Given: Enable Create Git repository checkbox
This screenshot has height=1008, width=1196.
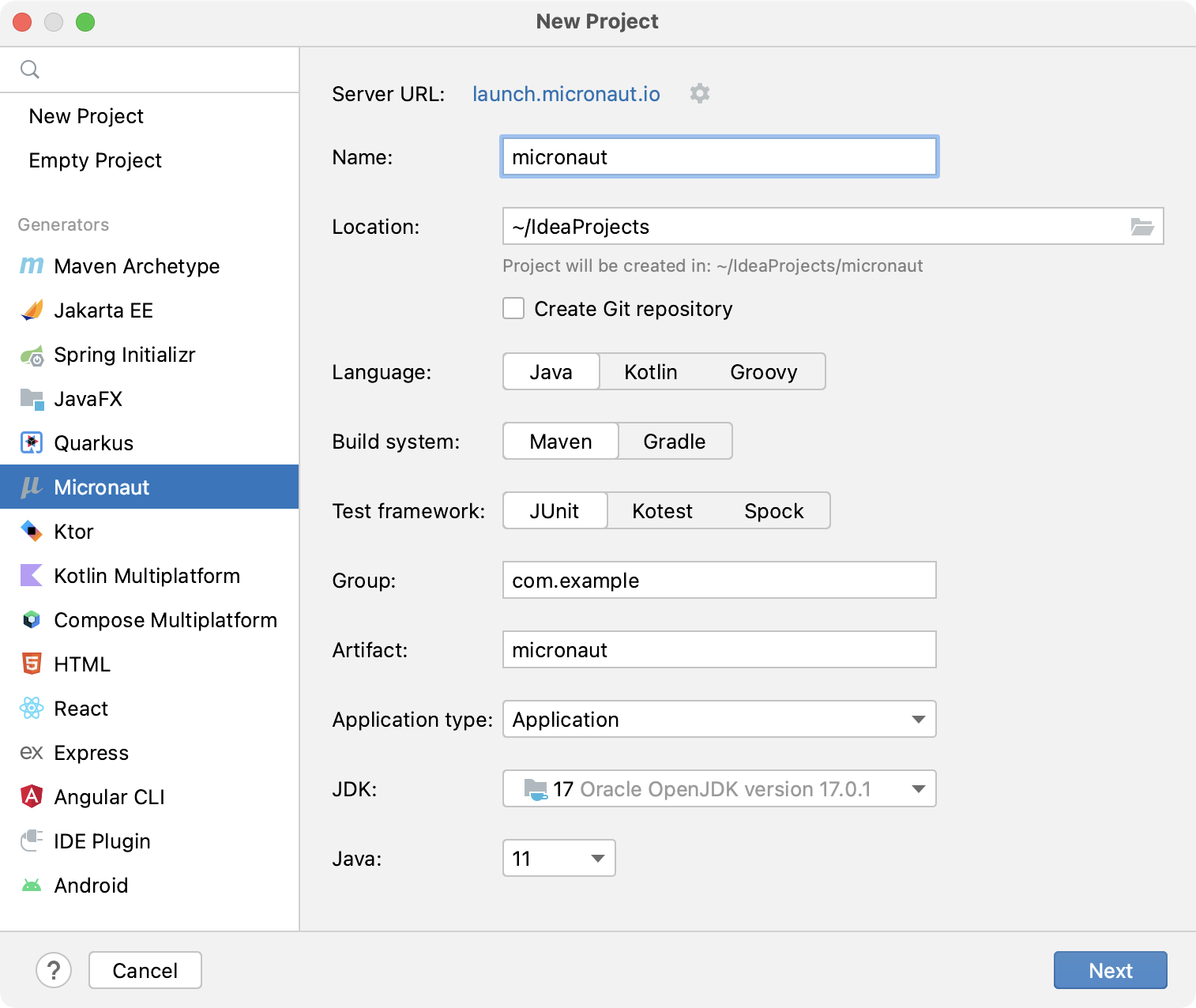Looking at the screenshot, I should point(513,308).
